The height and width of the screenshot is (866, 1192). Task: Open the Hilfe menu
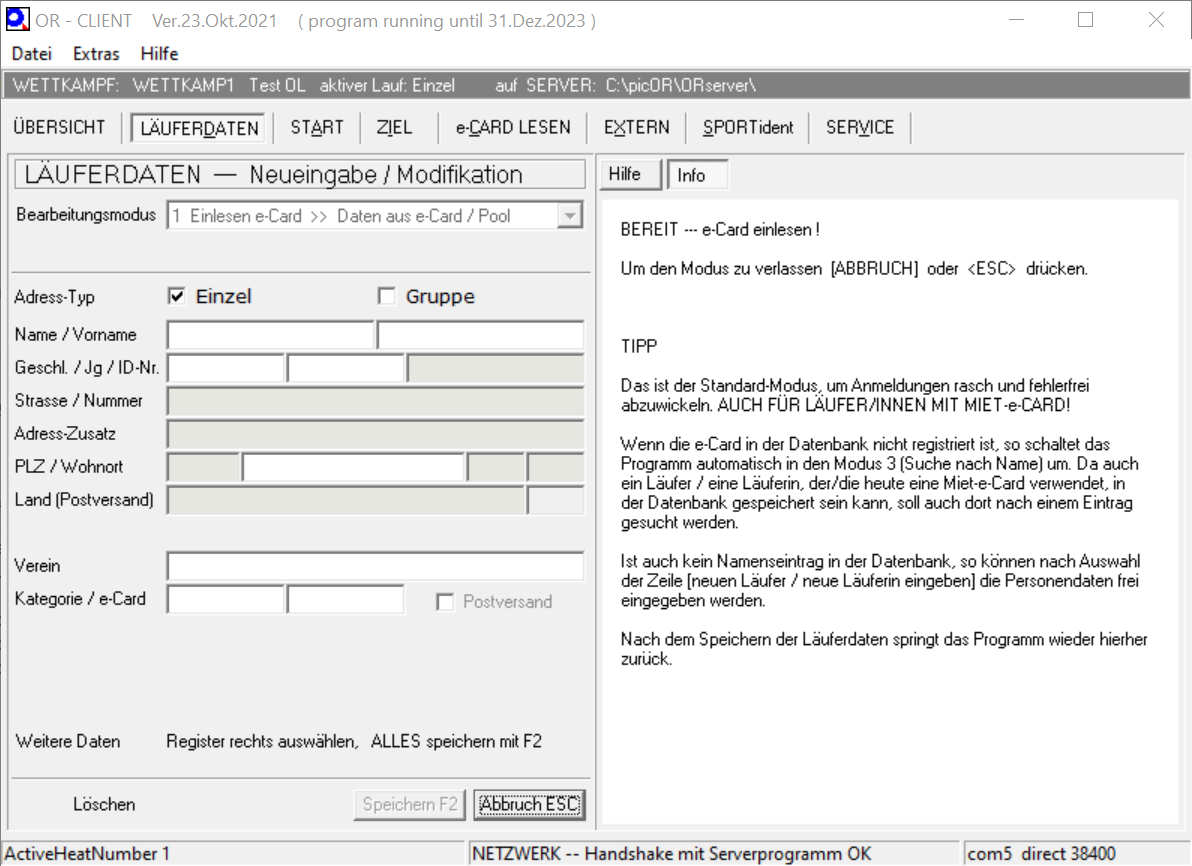pos(159,54)
